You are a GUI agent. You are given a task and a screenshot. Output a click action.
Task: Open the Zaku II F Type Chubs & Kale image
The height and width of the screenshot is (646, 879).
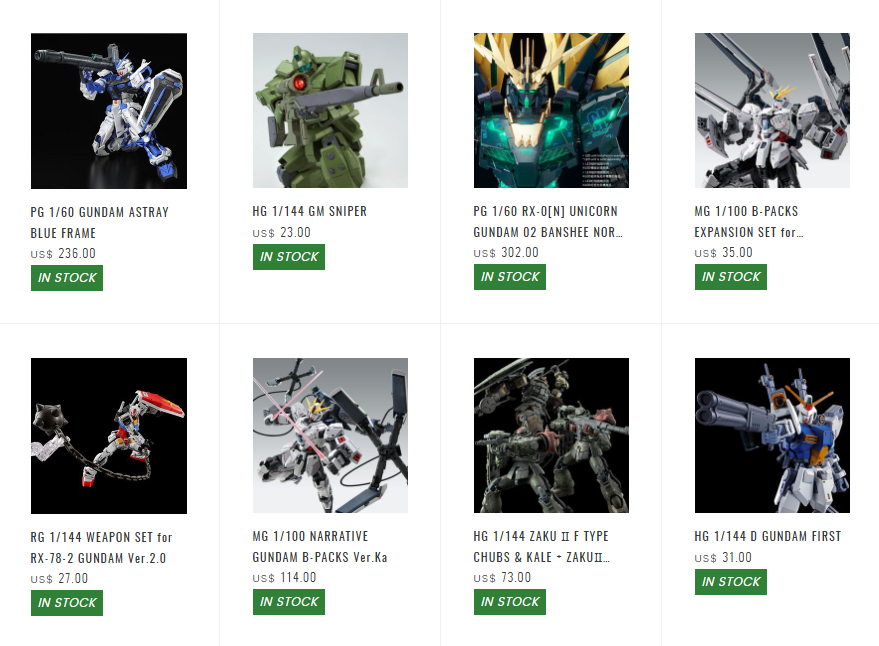(551, 435)
